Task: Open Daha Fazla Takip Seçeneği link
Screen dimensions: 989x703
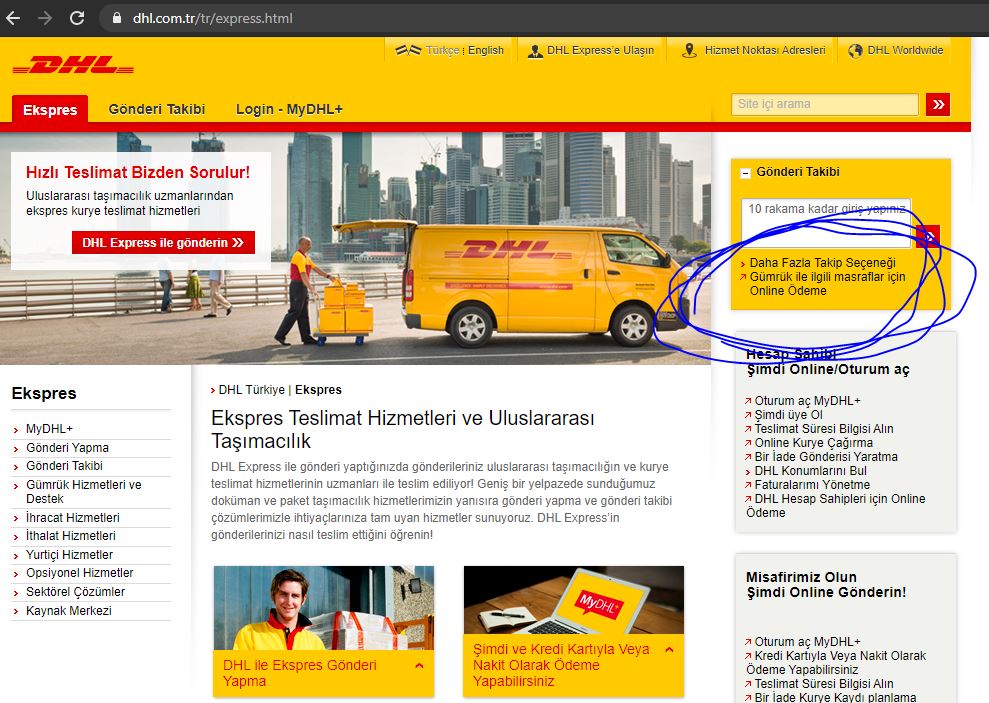Action: coord(822,263)
